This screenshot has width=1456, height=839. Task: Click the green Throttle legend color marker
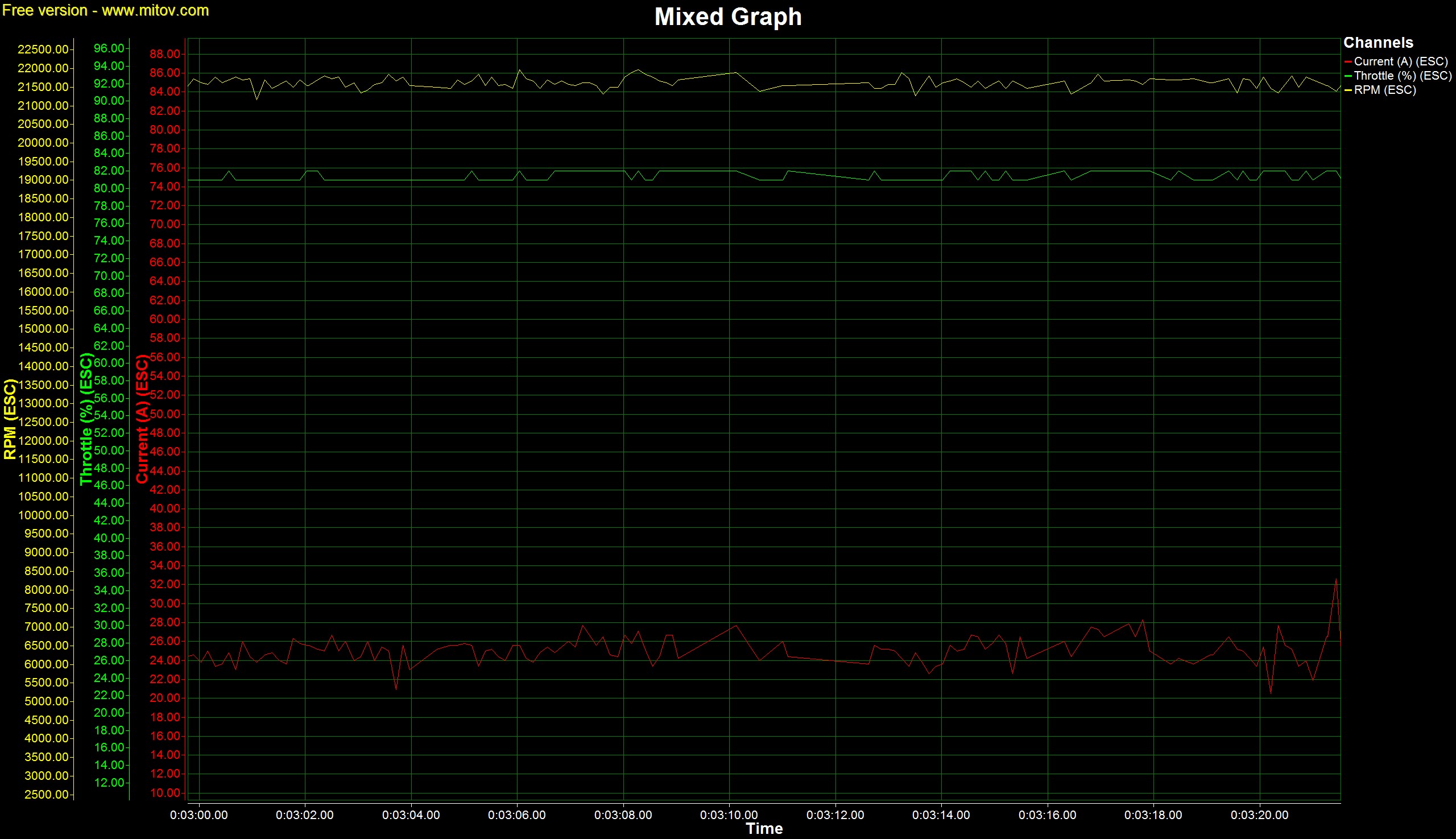point(1348,76)
